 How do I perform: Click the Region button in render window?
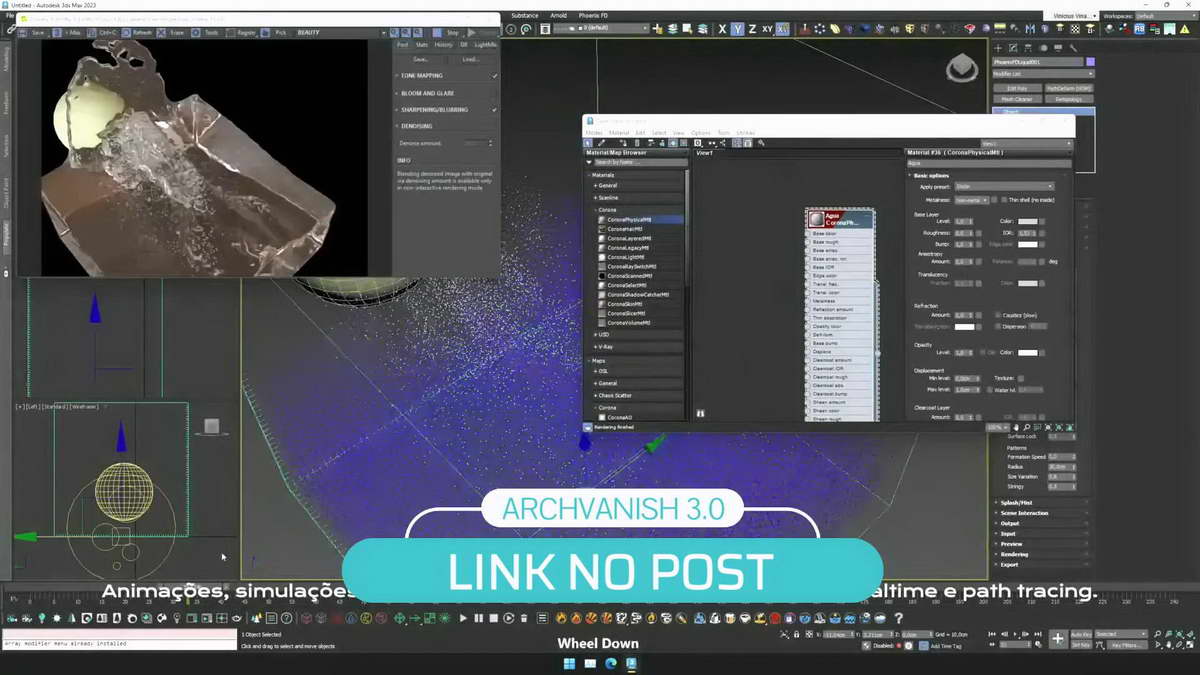(240, 32)
